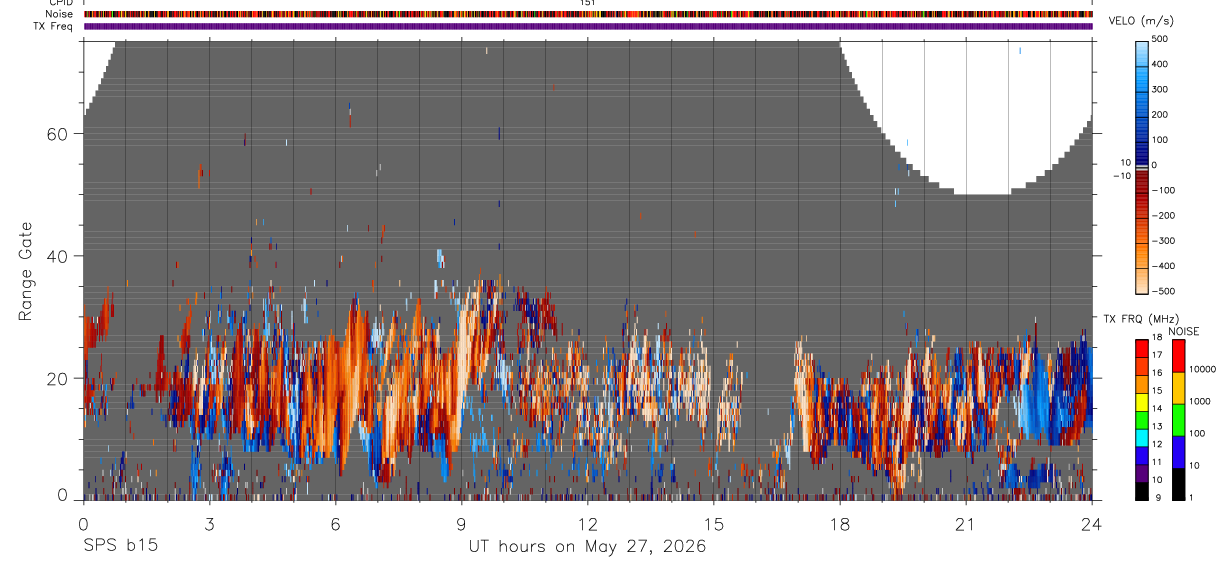Select the blue segment of NOISE legend
1228x567 pixels.
1178,452
